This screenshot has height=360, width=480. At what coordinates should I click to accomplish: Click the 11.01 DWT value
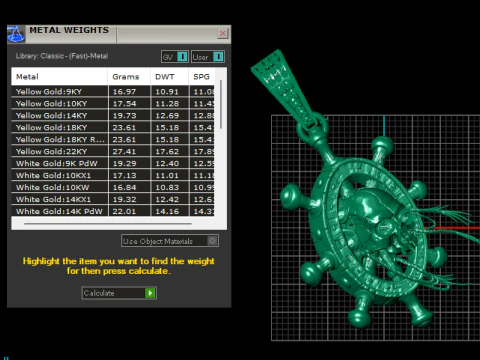167,176
